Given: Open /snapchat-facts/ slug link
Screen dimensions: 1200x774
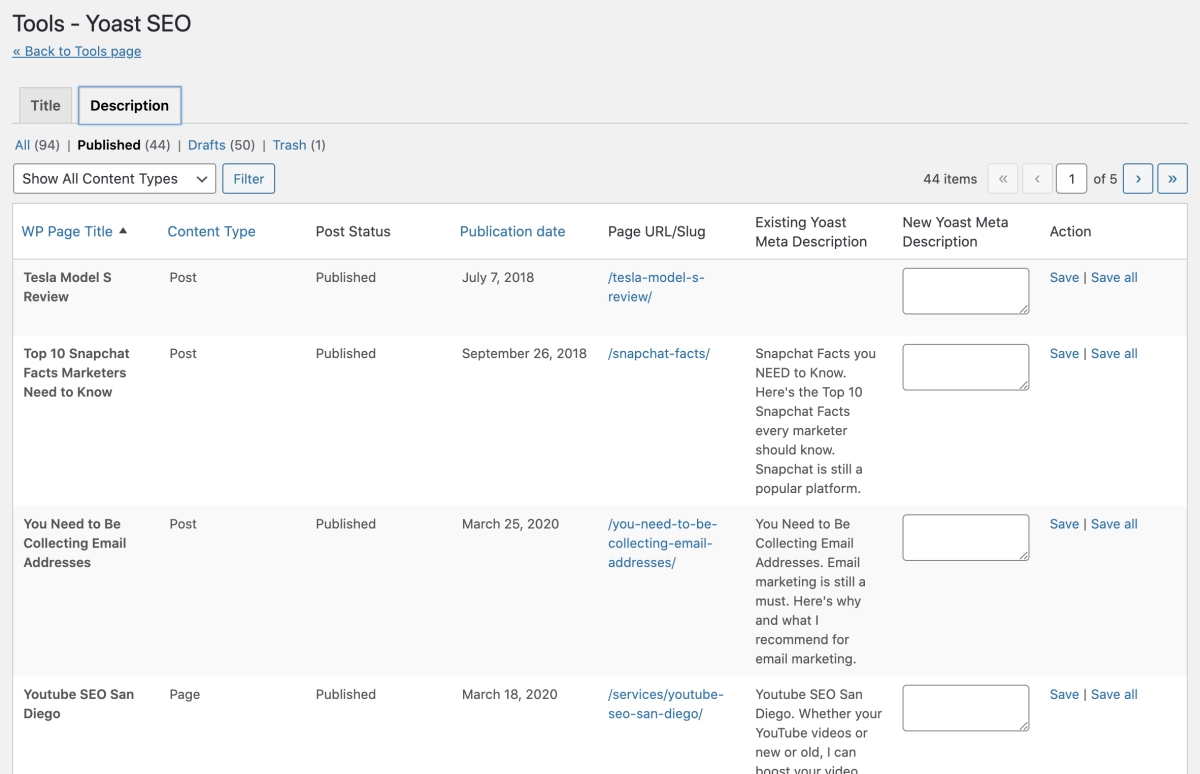Looking at the screenshot, I should click(x=659, y=354).
